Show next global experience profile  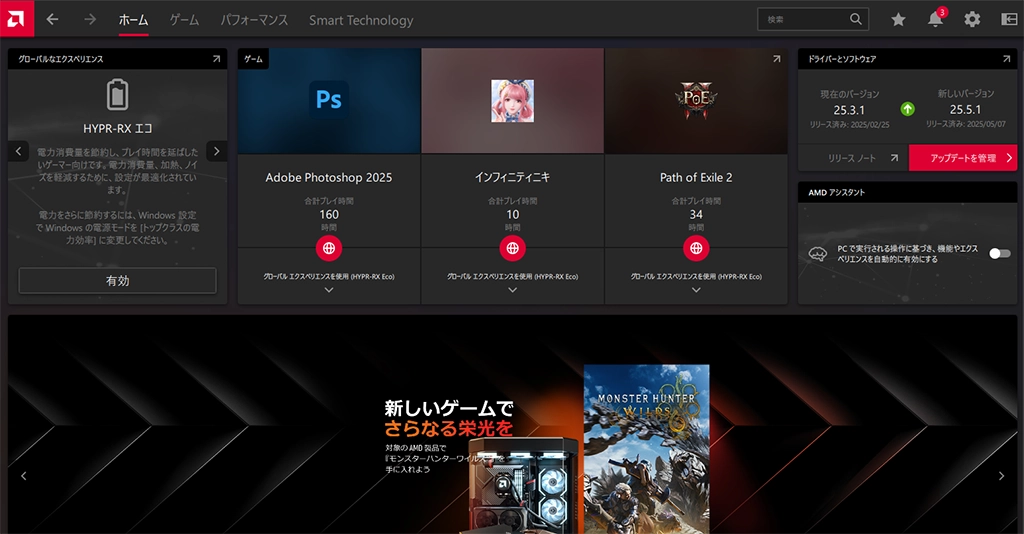(217, 151)
